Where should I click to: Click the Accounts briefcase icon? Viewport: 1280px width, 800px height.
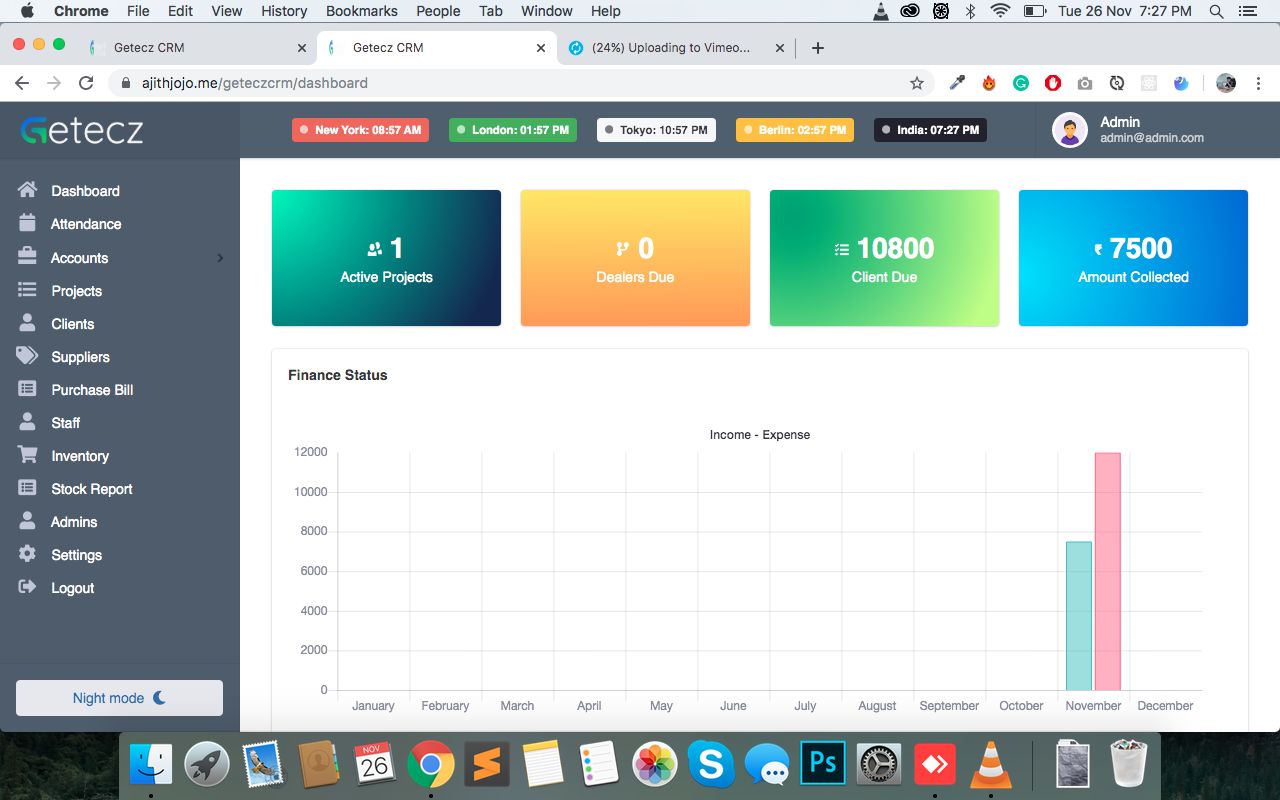27,257
